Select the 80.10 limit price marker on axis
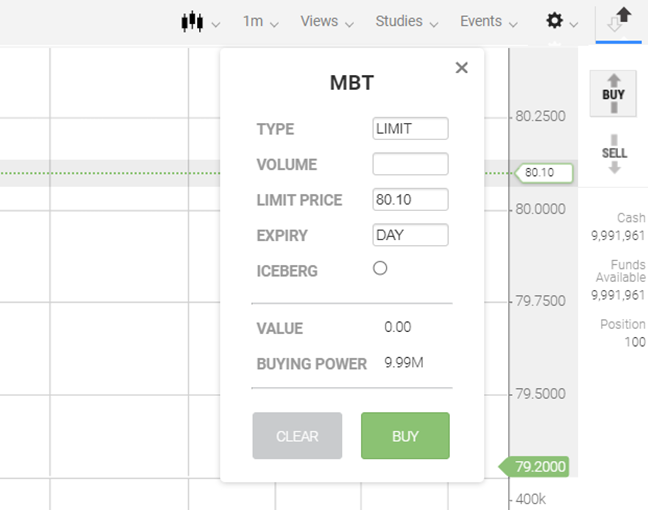Screen dimensions: 648x510 [541, 173]
